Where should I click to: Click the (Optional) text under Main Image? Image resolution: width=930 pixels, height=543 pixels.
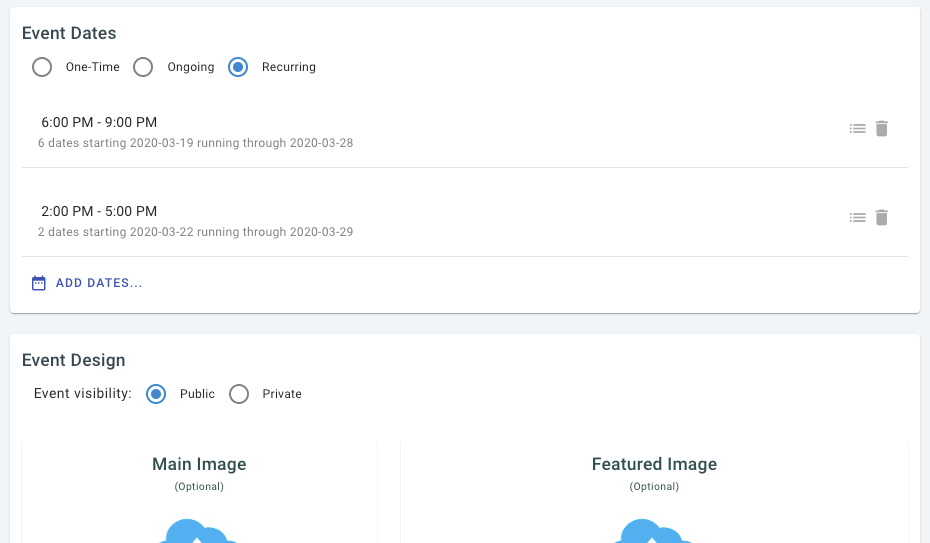[x=199, y=487]
